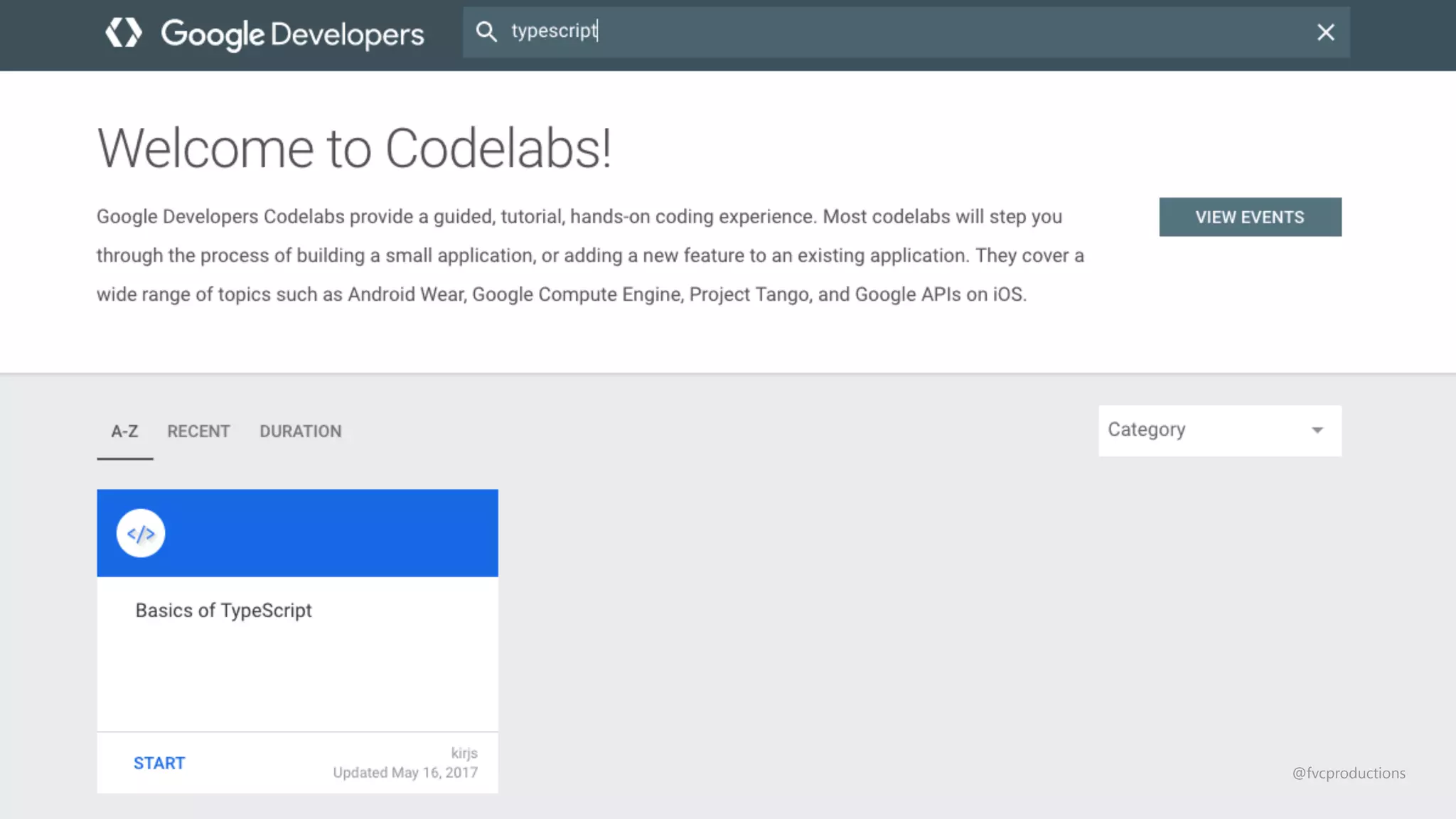Click the @fvcproductions watermark text

point(1348,773)
